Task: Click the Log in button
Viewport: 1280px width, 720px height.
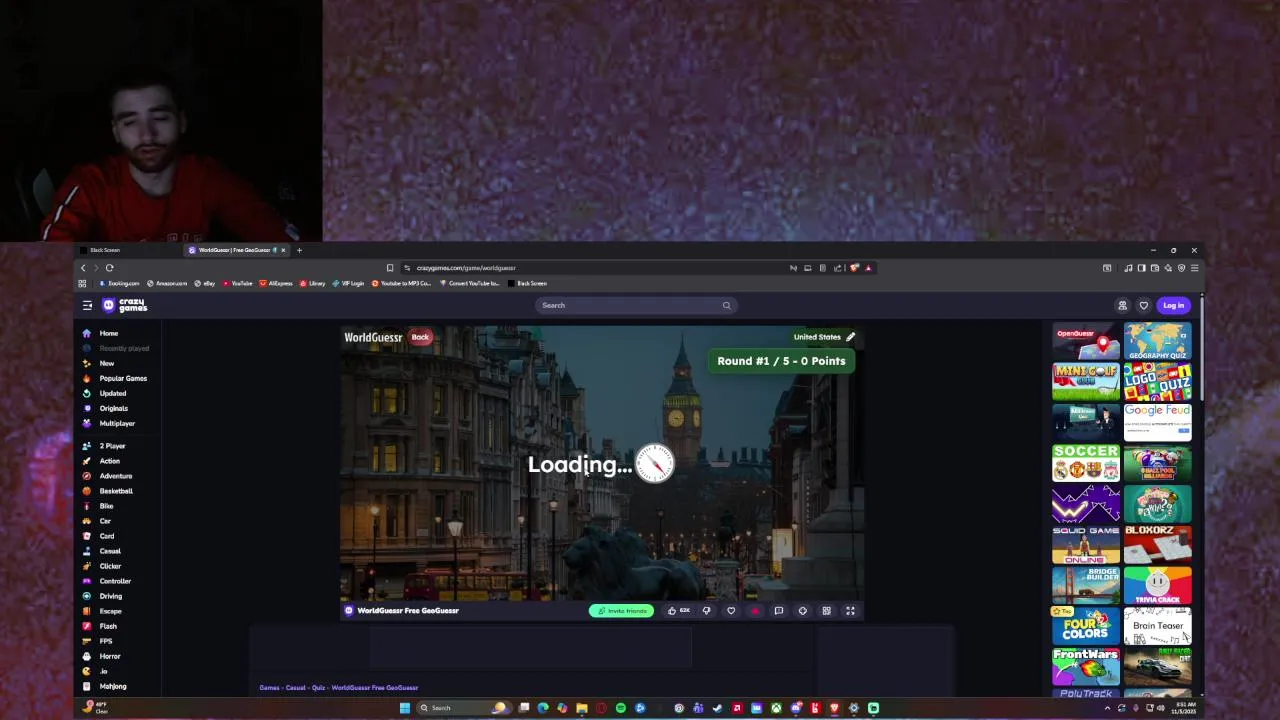Action: tap(1173, 305)
